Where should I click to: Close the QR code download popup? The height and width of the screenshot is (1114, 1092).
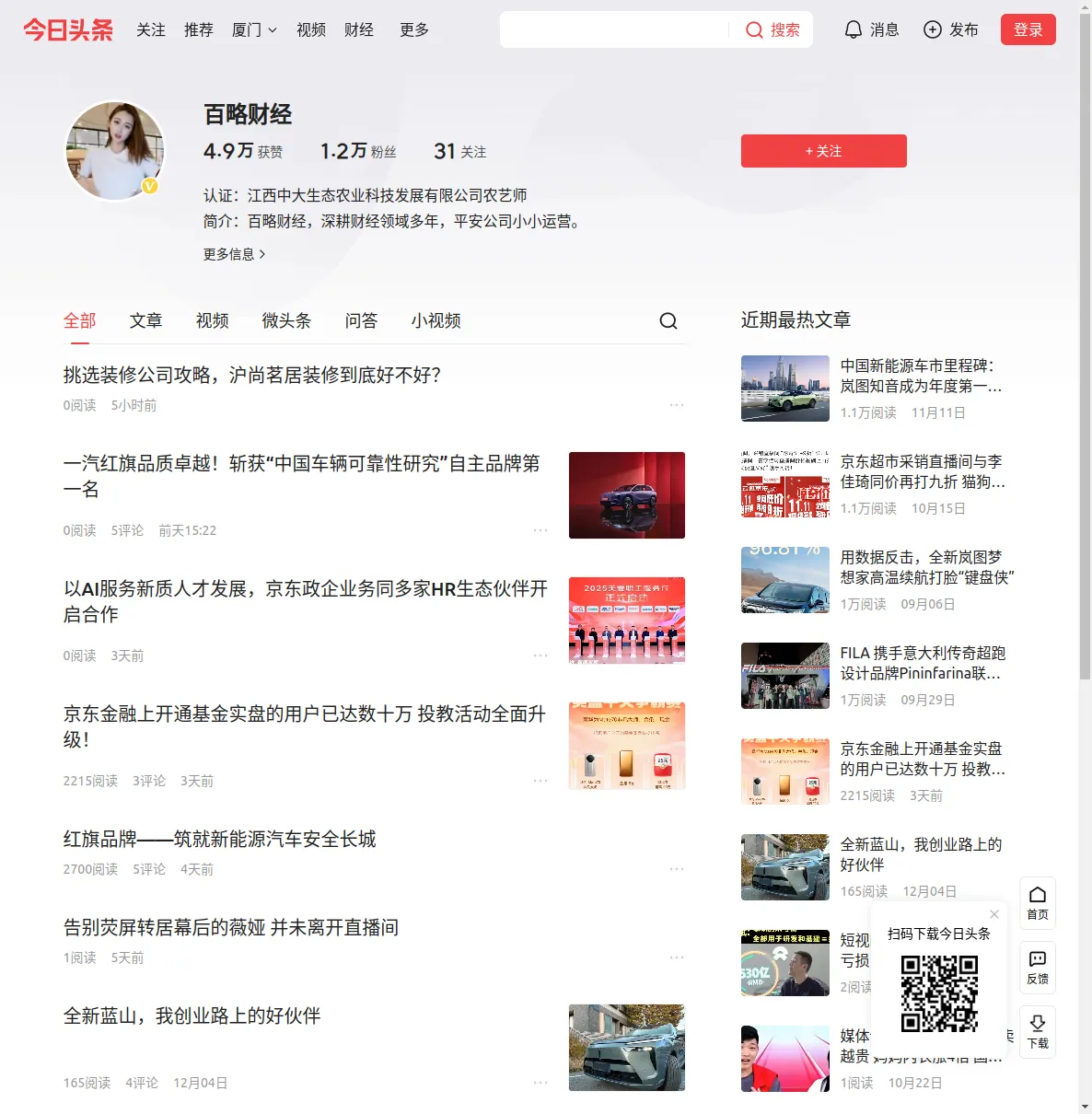point(994,914)
